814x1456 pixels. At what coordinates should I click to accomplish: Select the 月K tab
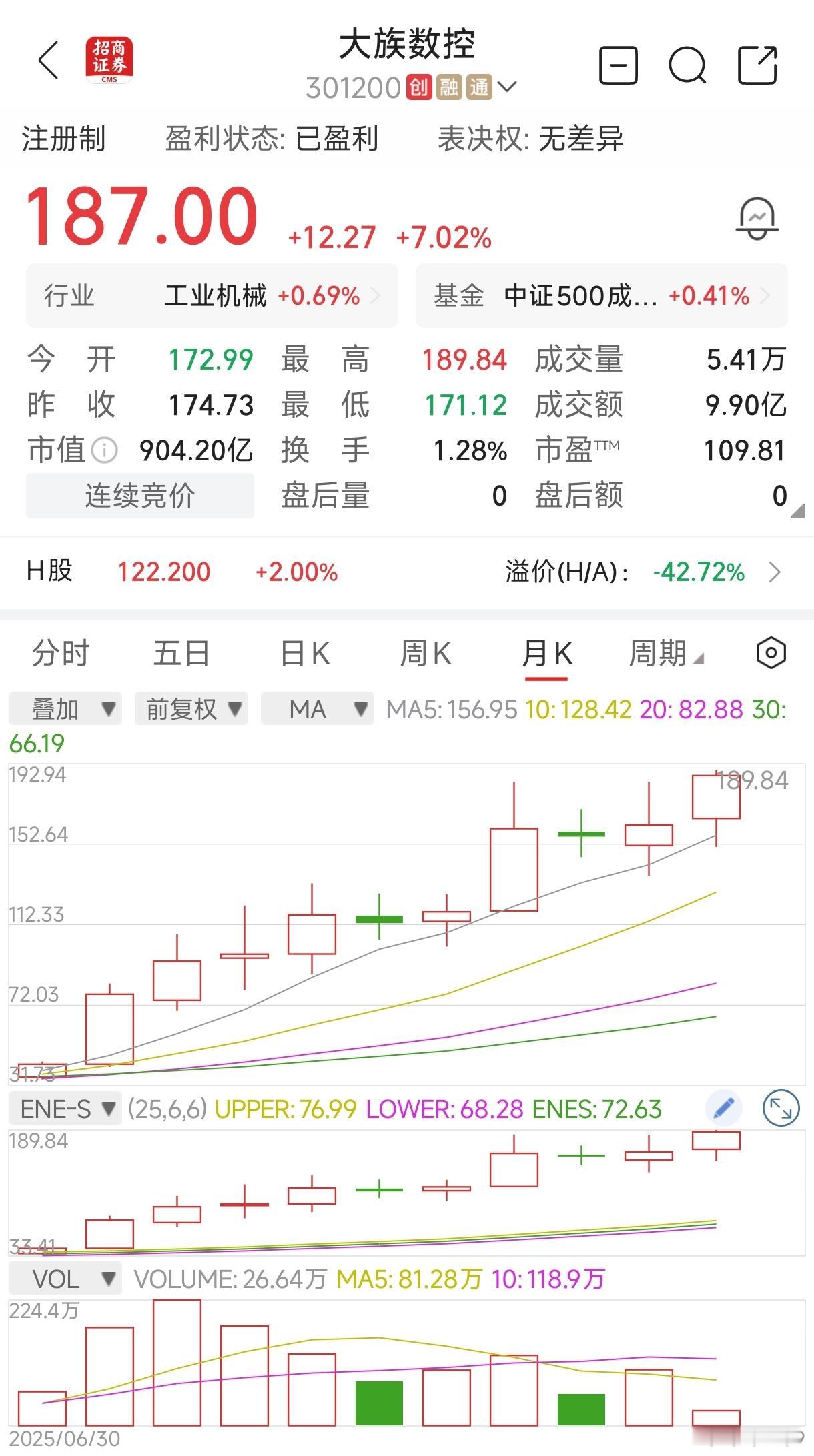(546, 653)
